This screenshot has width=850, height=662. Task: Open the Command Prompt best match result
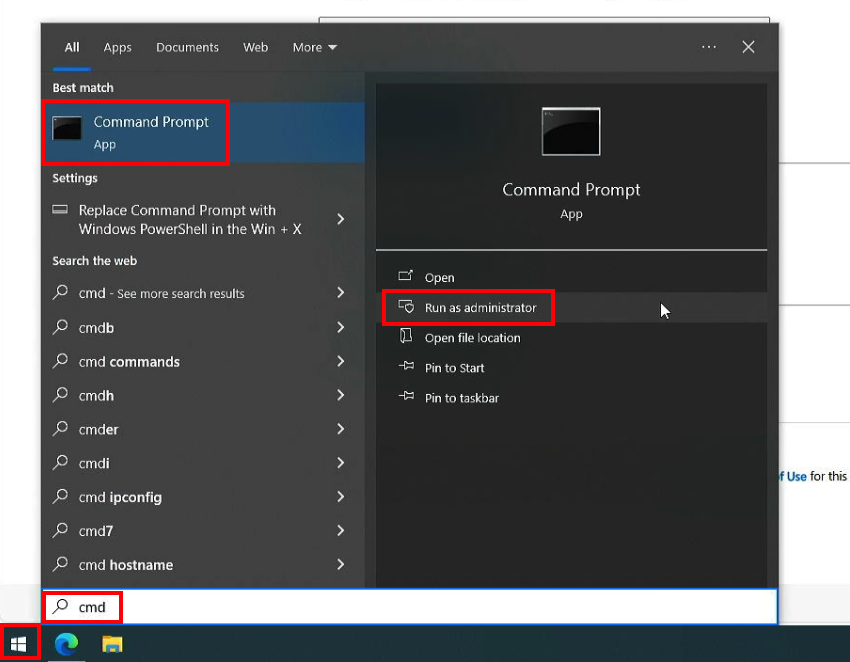203,132
